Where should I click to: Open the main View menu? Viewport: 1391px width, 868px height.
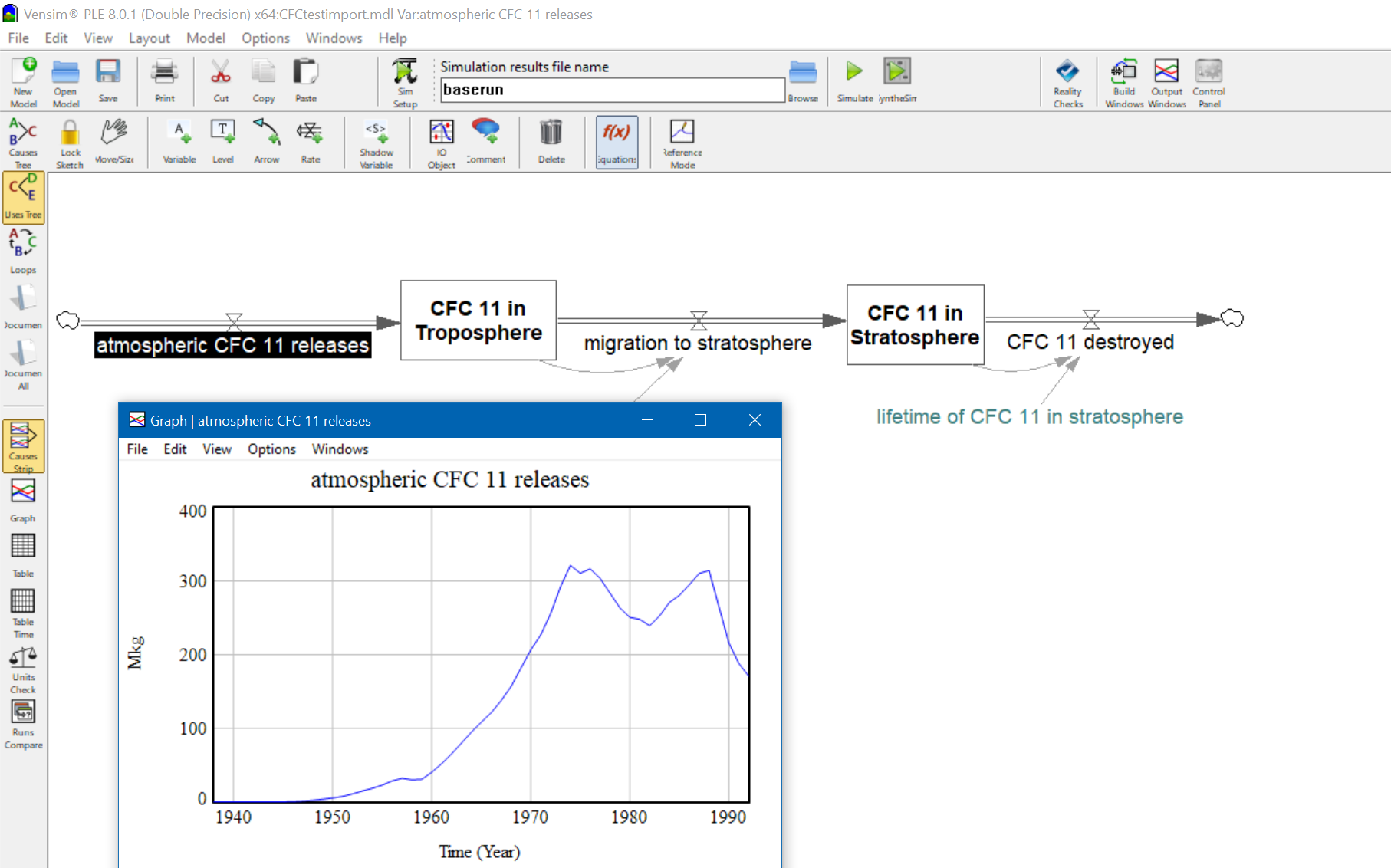click(98, 38)
